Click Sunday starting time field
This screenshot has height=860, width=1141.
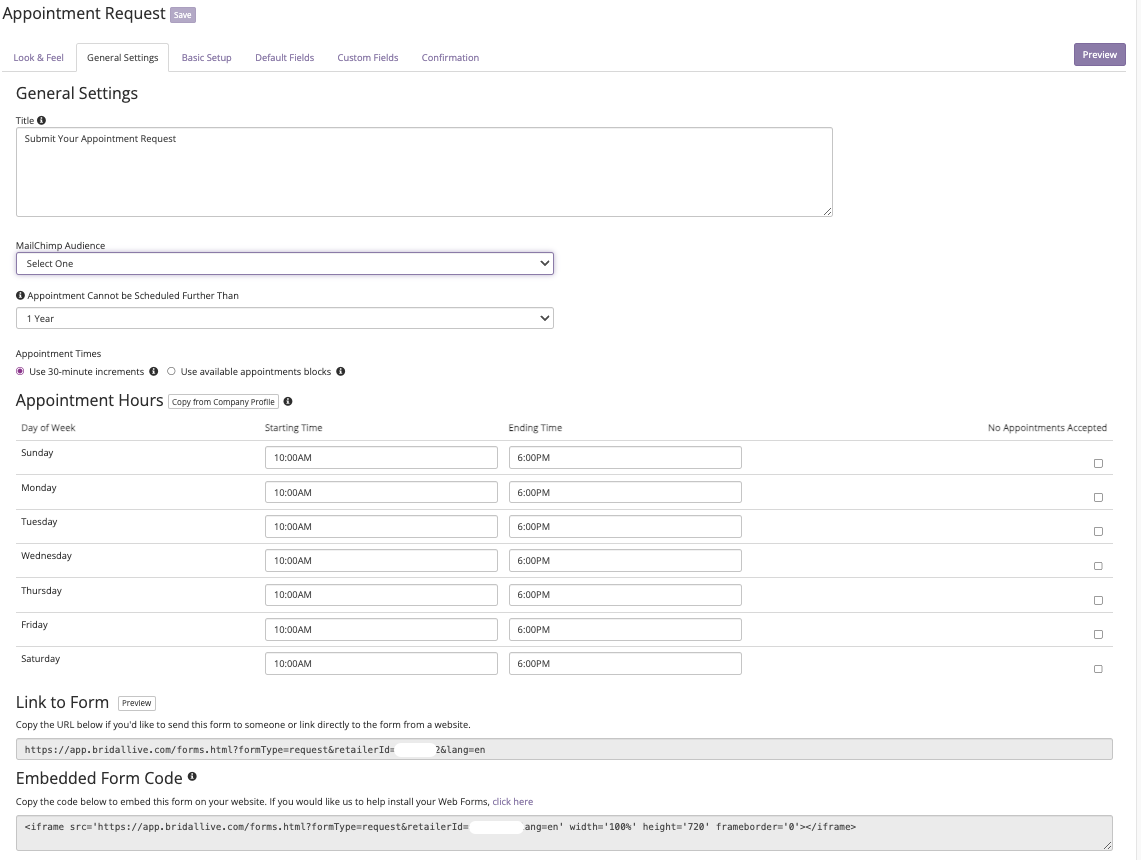[381, 458]
